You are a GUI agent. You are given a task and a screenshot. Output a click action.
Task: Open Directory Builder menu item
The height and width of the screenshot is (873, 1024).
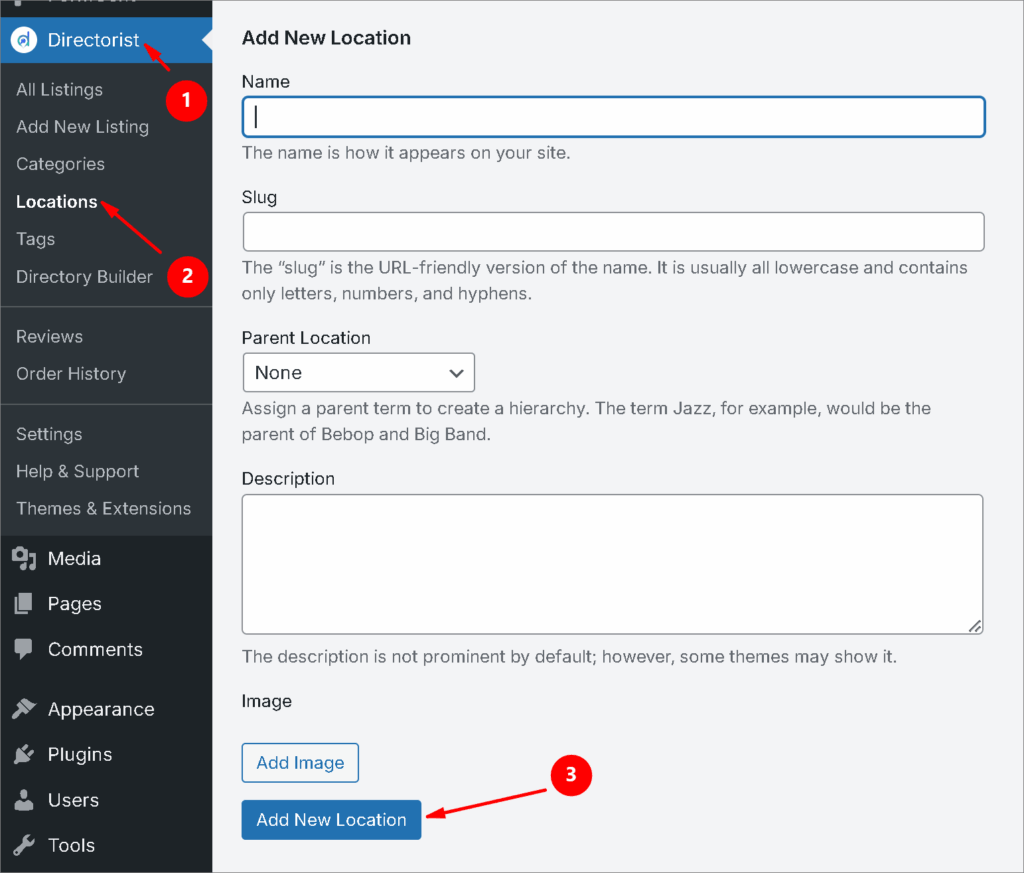pyautogui.click(x=84, y=277)
